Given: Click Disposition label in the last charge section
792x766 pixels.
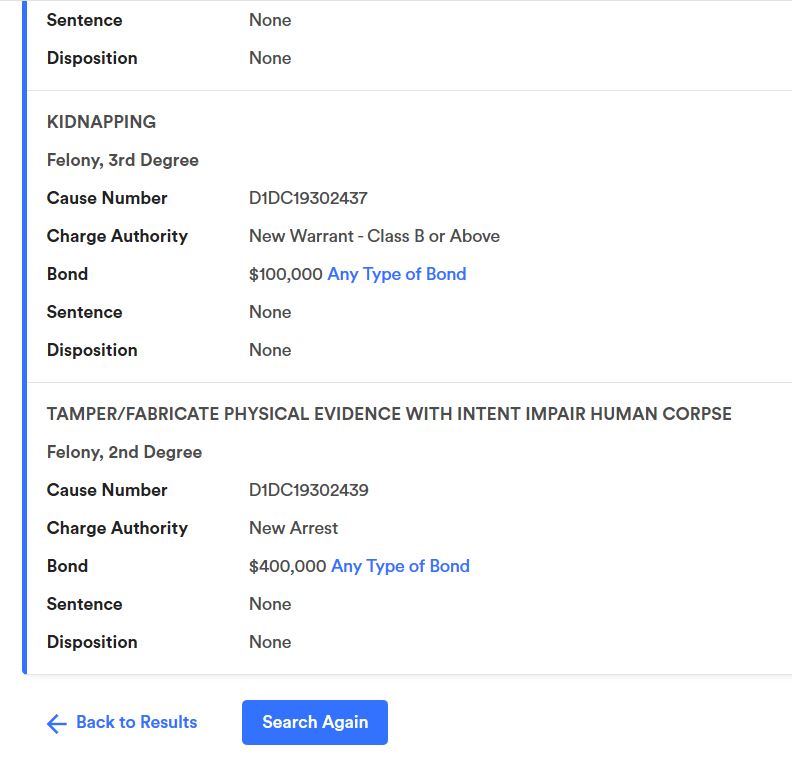Looking at the screenshot, I should click(92, 642).
